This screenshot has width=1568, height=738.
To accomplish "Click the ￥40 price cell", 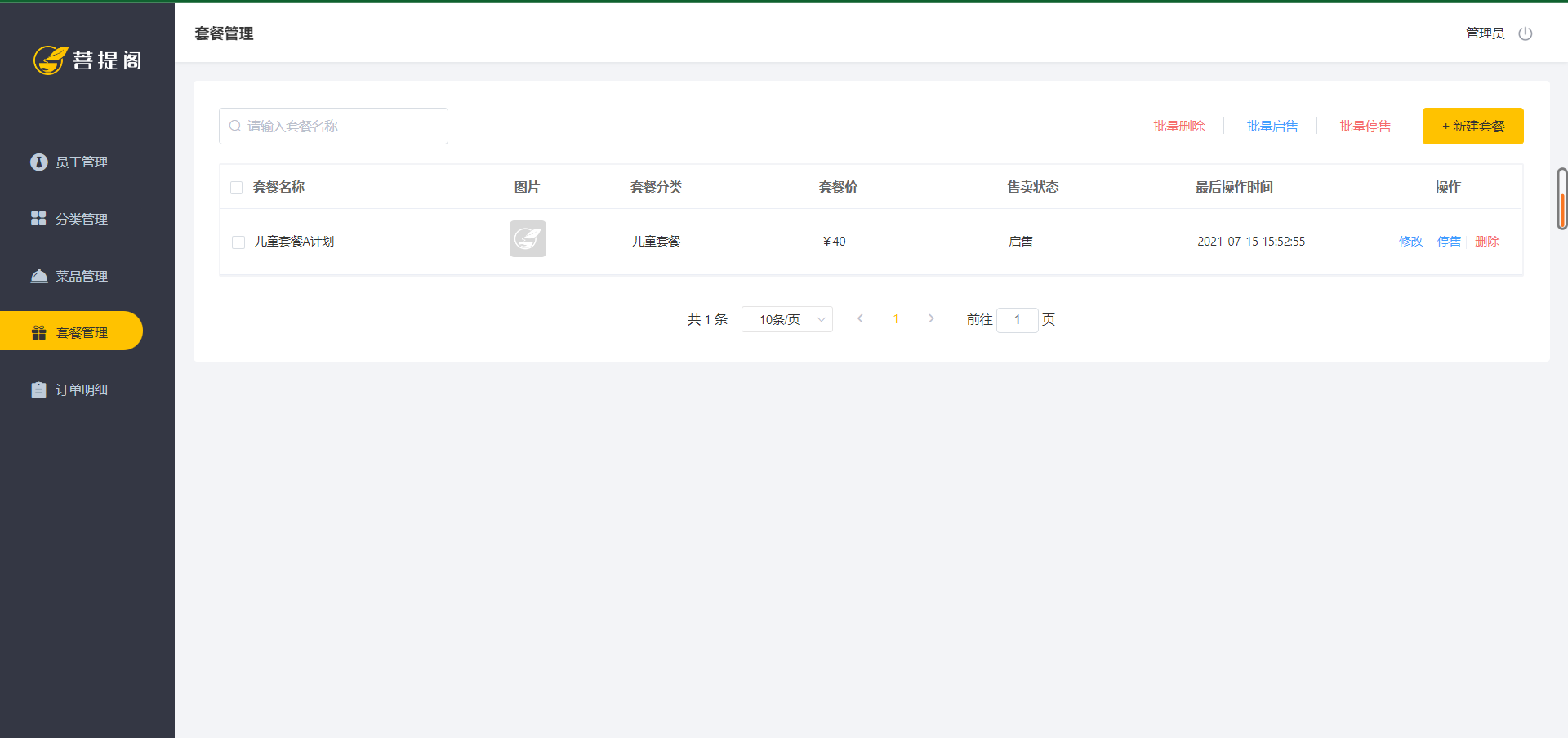I will [x=834, y=241].
